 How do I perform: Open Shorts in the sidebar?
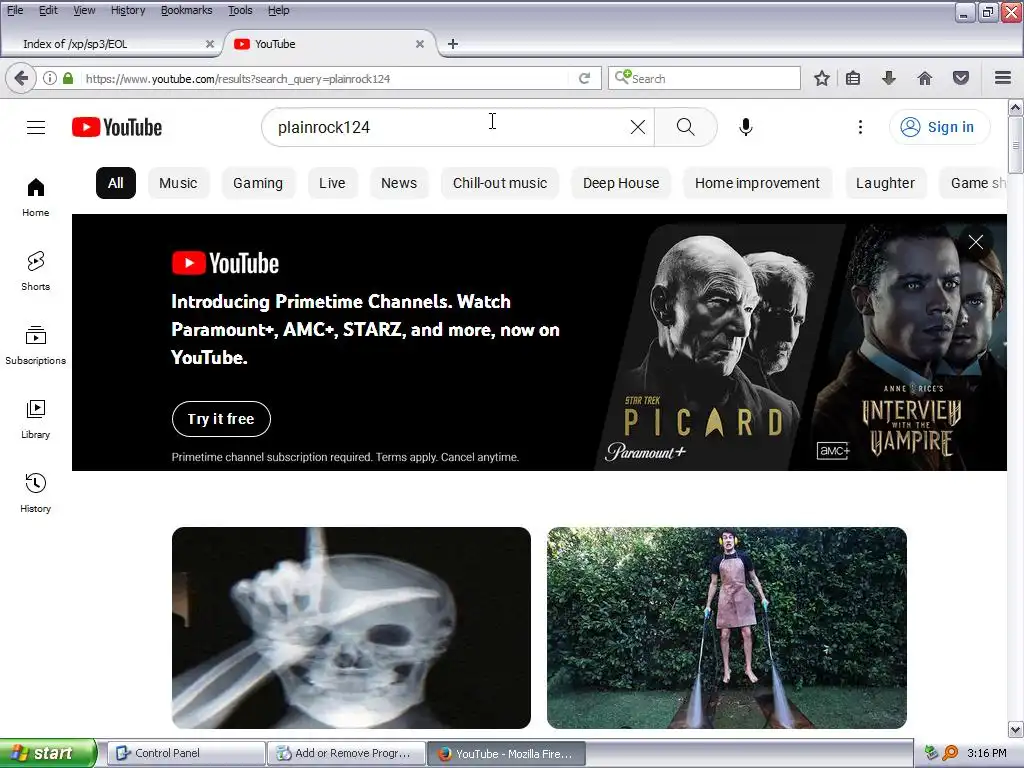point(36,271)
